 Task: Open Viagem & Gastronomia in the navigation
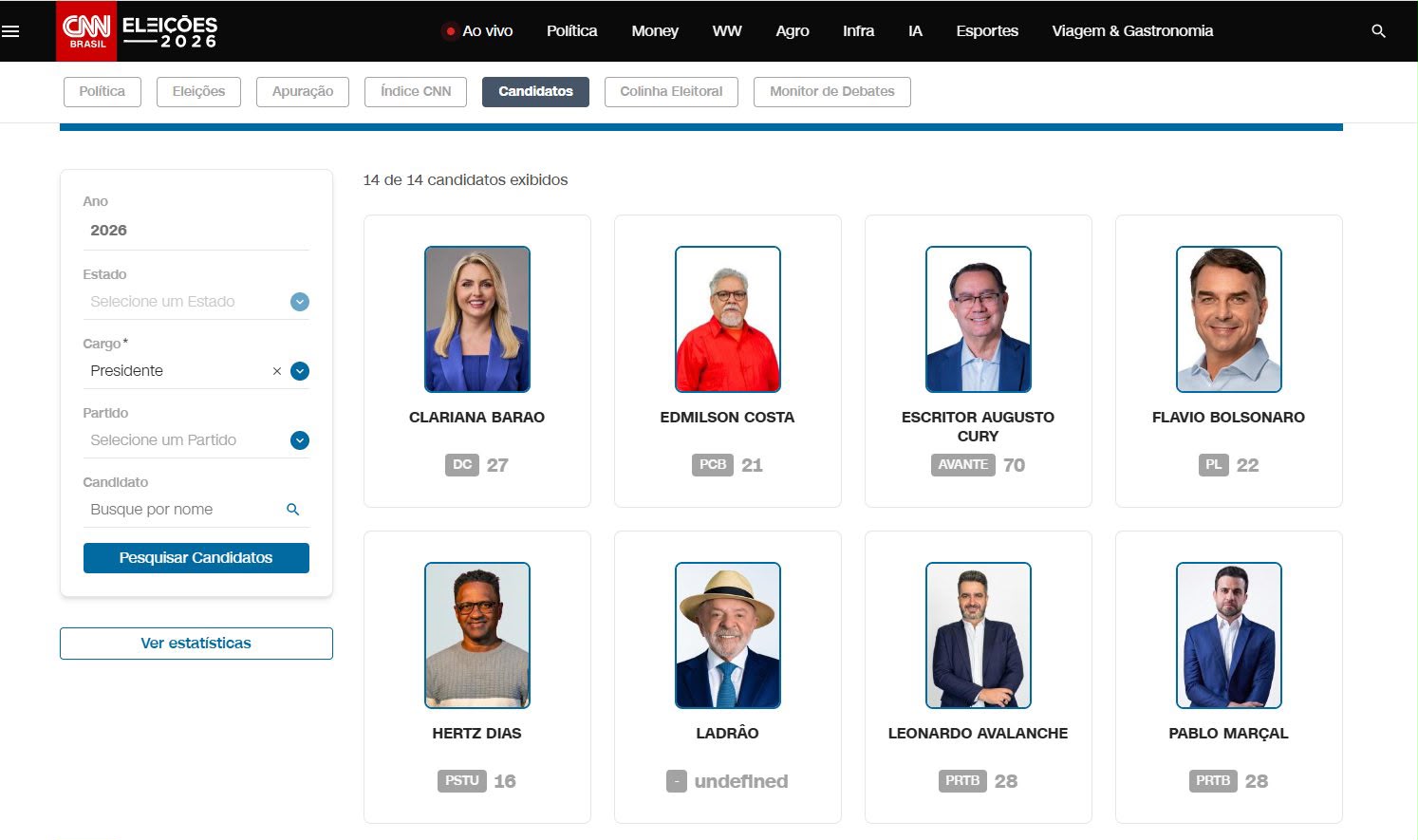click(x=1132, y=31)
